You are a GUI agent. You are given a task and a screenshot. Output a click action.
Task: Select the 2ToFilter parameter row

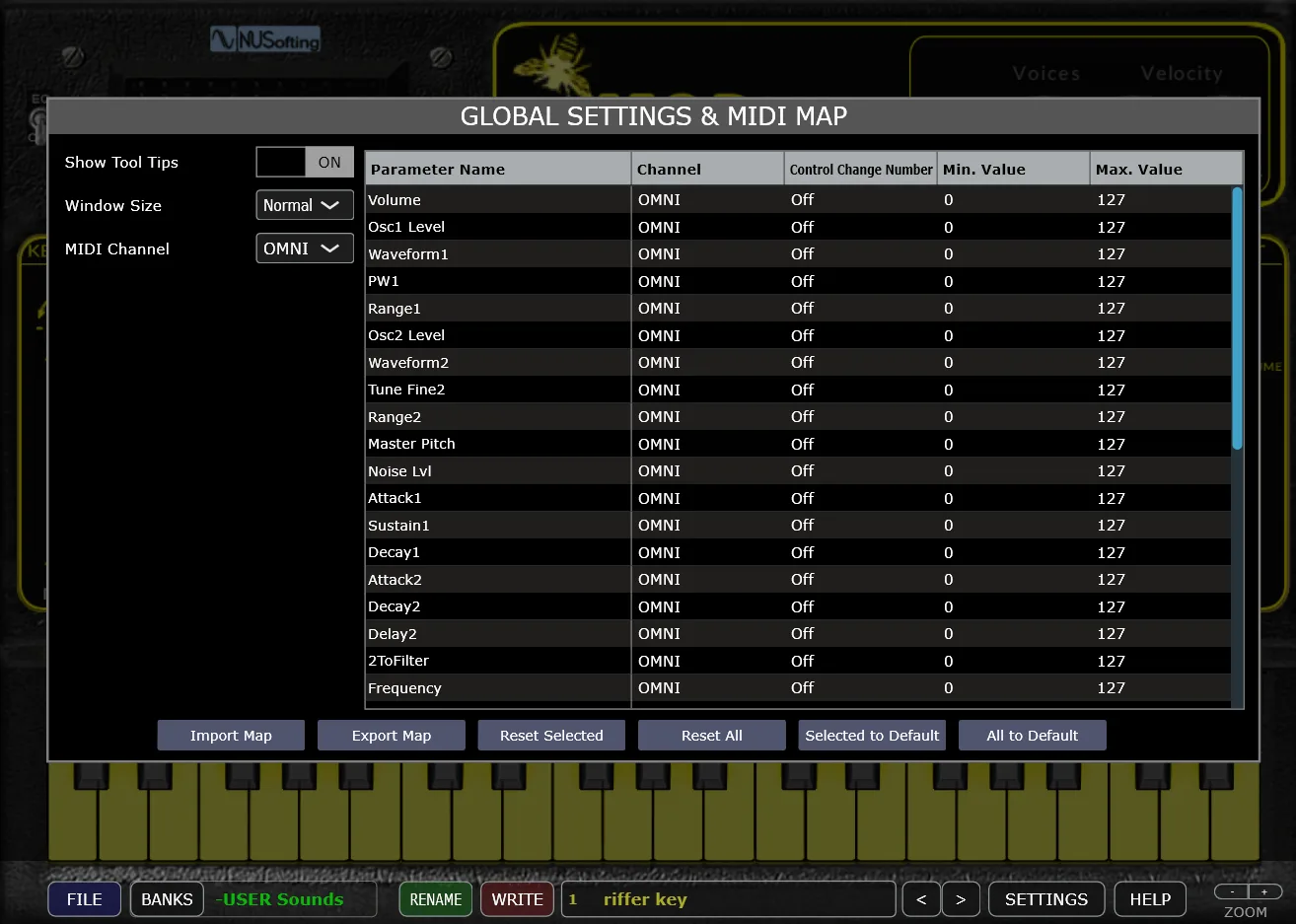pos(798,661)
